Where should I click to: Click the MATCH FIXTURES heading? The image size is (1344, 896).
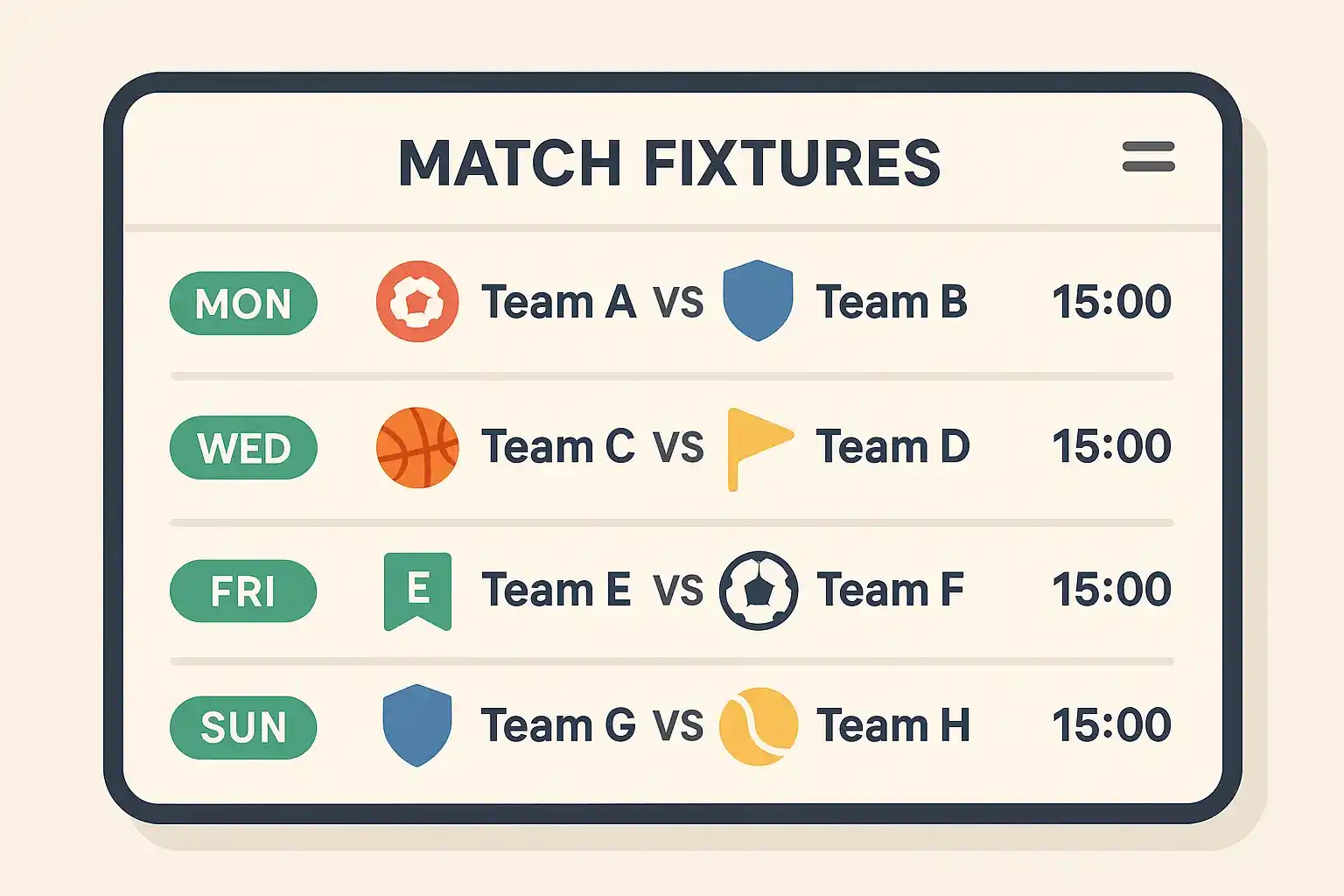669,164
